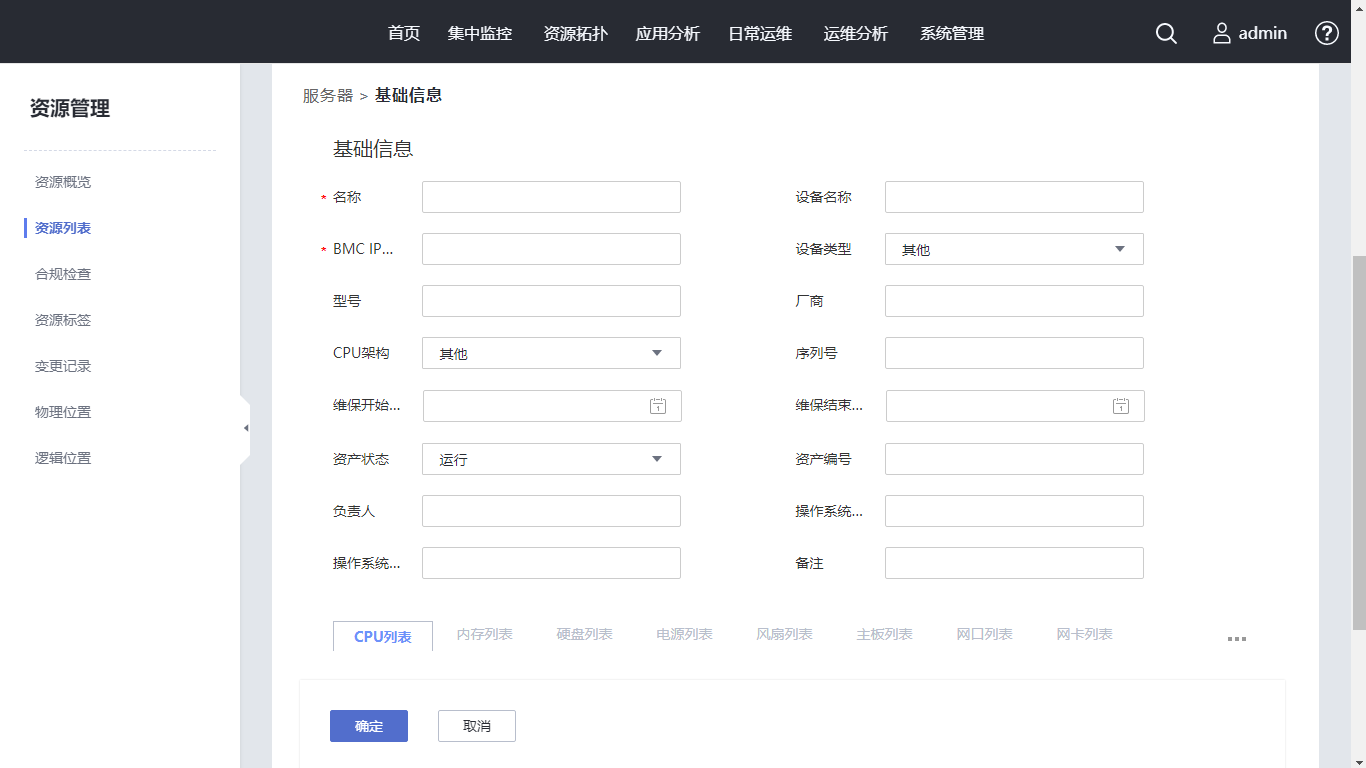
Task: Expand the 设备类型 dropdown
Action: coord(1014,249)
